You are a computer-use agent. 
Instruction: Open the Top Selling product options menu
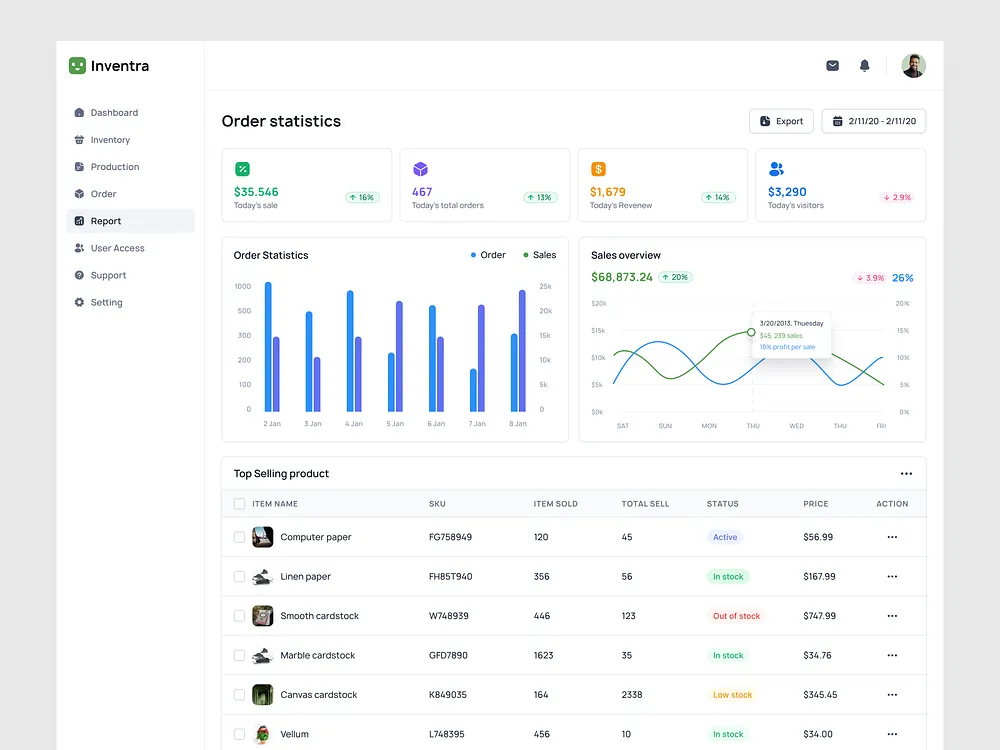tap(907, 473)
